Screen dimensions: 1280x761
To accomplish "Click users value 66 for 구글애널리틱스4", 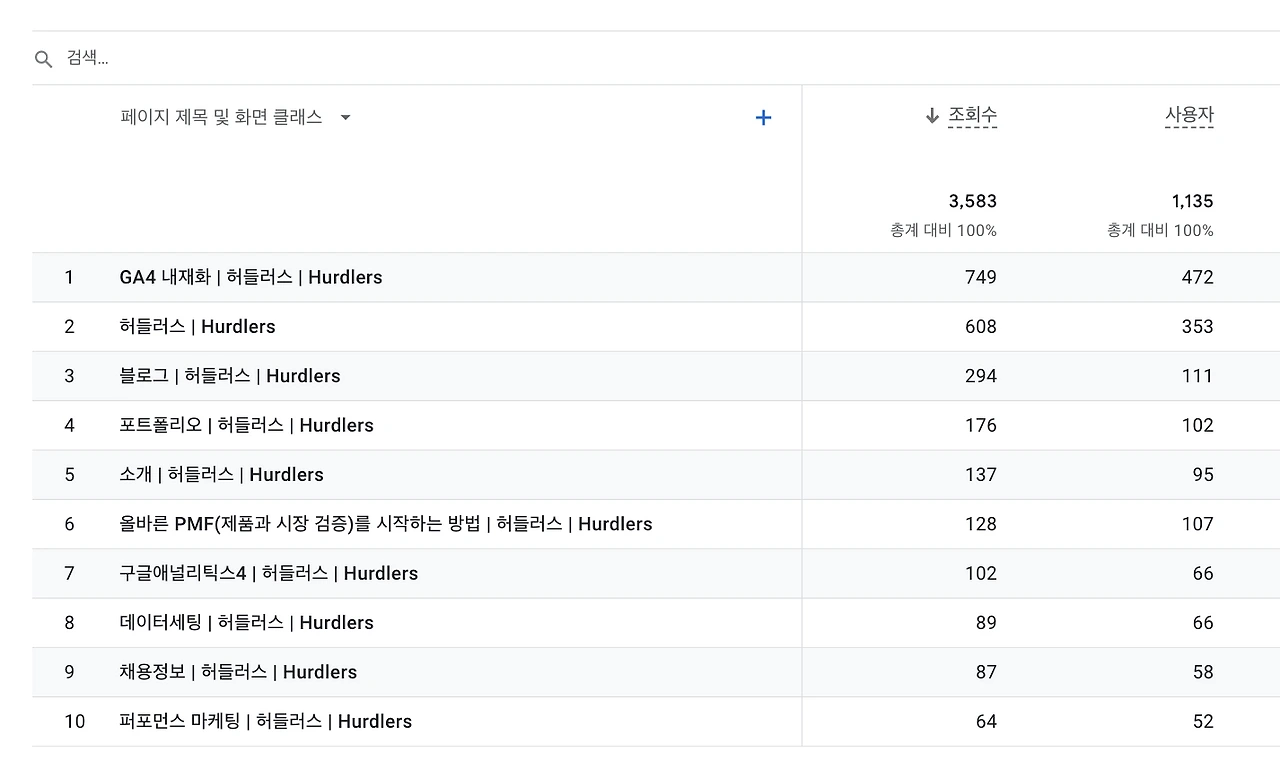I will coord(1203,573).
